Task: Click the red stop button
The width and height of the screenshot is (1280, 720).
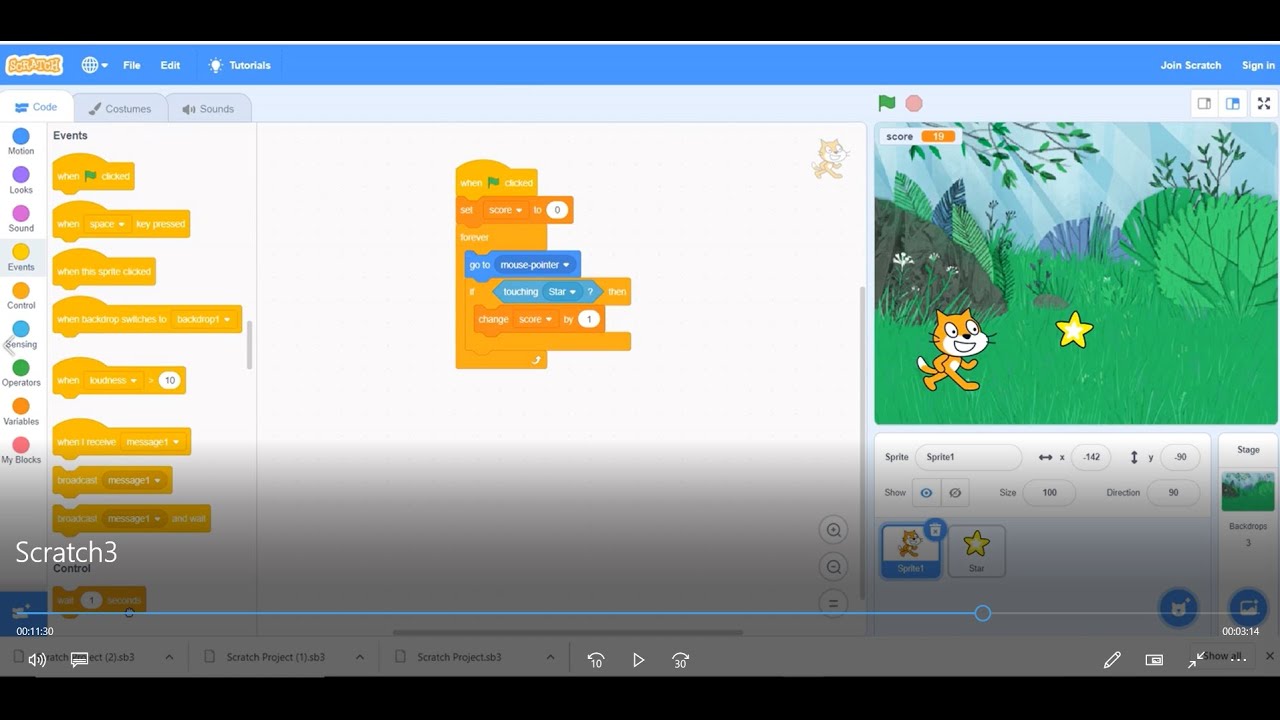Action: (914, 103)
